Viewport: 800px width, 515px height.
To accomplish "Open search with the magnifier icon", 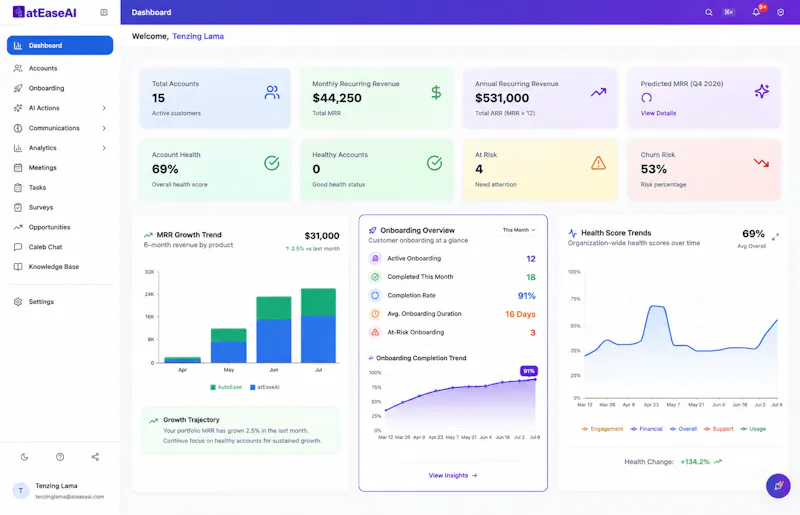I will pos(709,12).
